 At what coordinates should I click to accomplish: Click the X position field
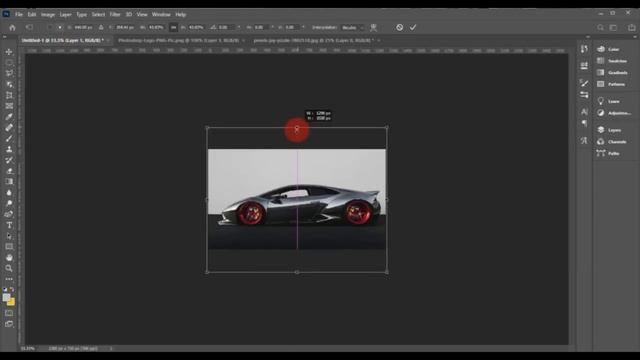click(83, 27)
